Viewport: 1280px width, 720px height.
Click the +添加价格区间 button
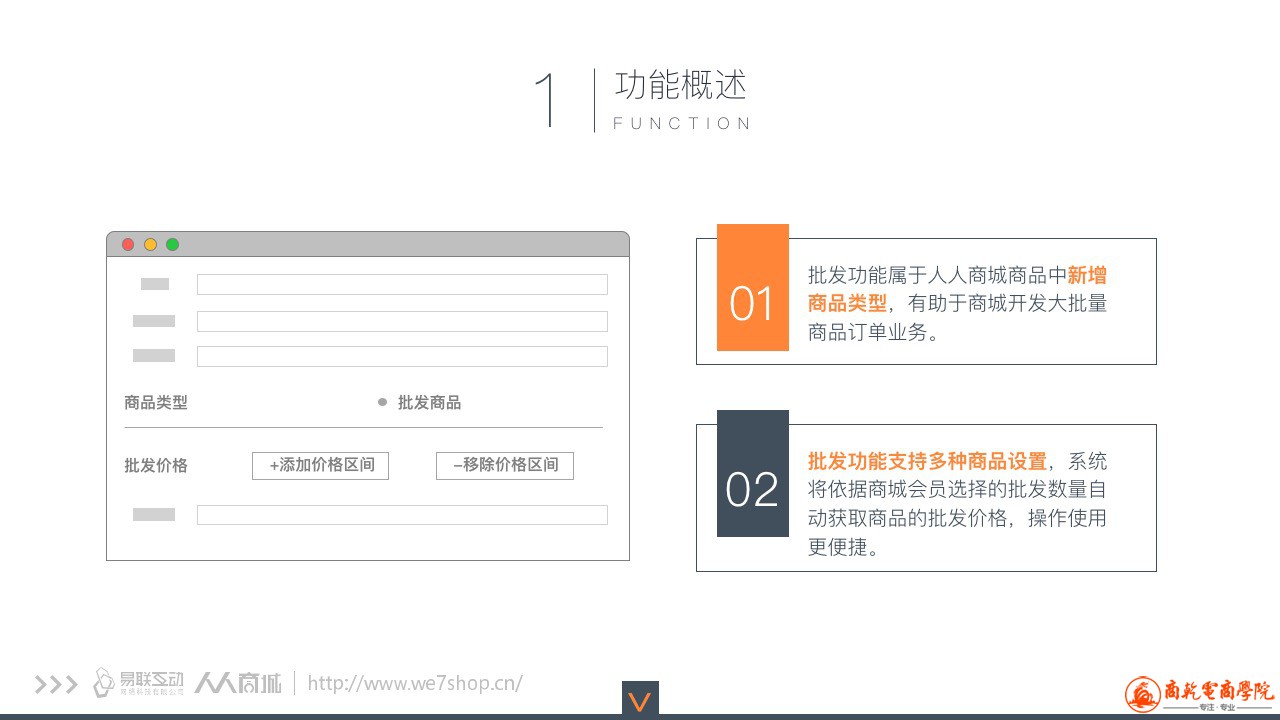320,465
